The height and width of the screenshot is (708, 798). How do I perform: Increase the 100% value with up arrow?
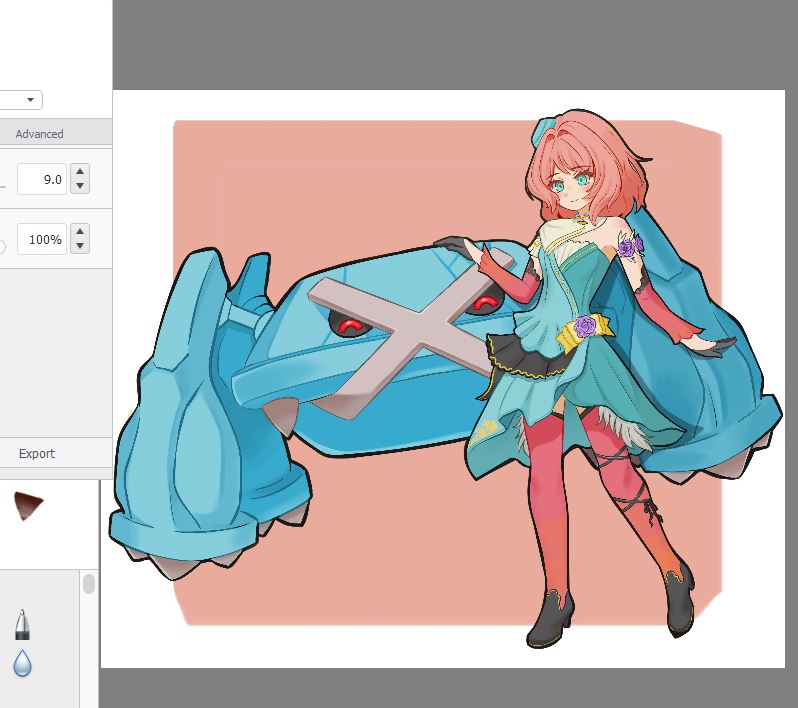[80, 232]
